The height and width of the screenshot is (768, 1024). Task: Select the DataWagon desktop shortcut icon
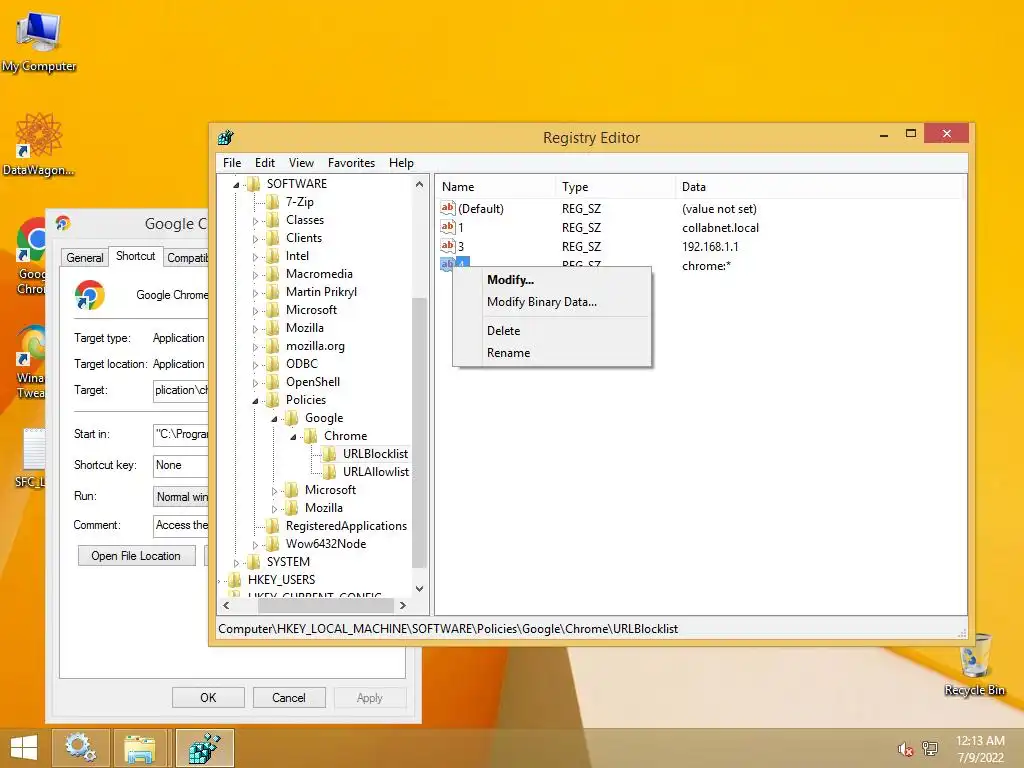[x=39, y=144]
